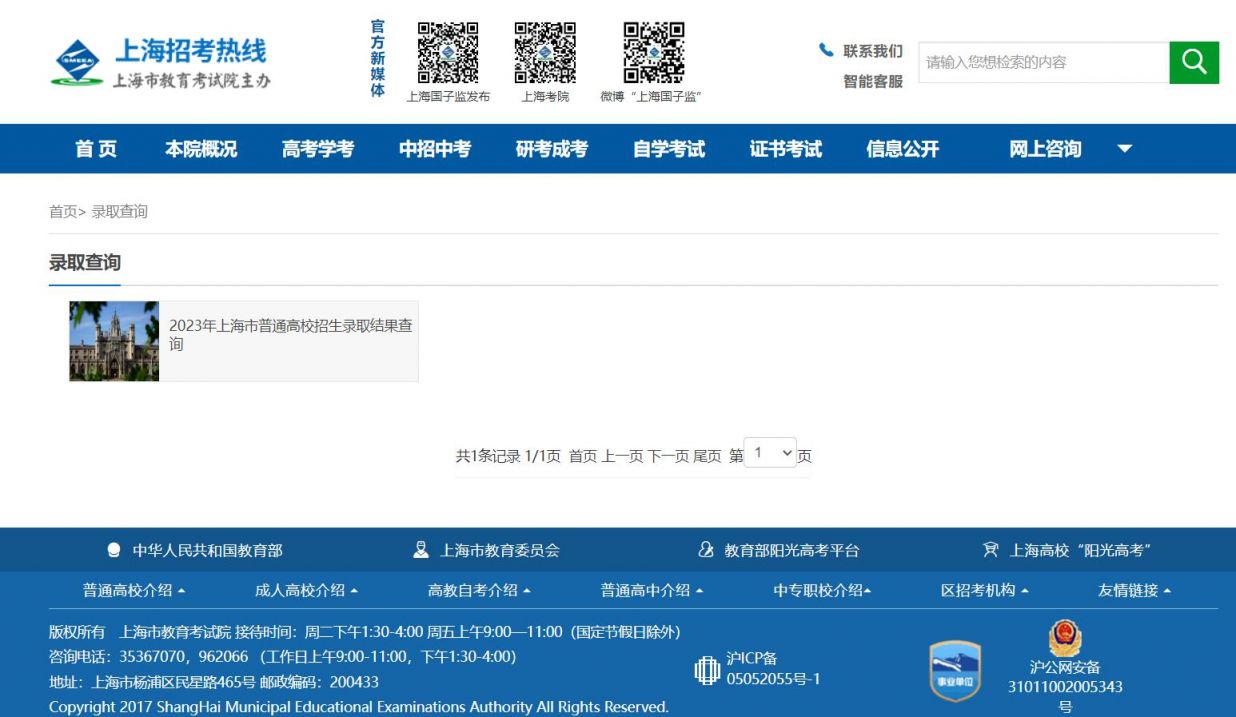Image resolution: width=1236 pixels, height=717 pixels.
Task: Click the 共1条记录 1/1页 text
Action: [509, 456]
